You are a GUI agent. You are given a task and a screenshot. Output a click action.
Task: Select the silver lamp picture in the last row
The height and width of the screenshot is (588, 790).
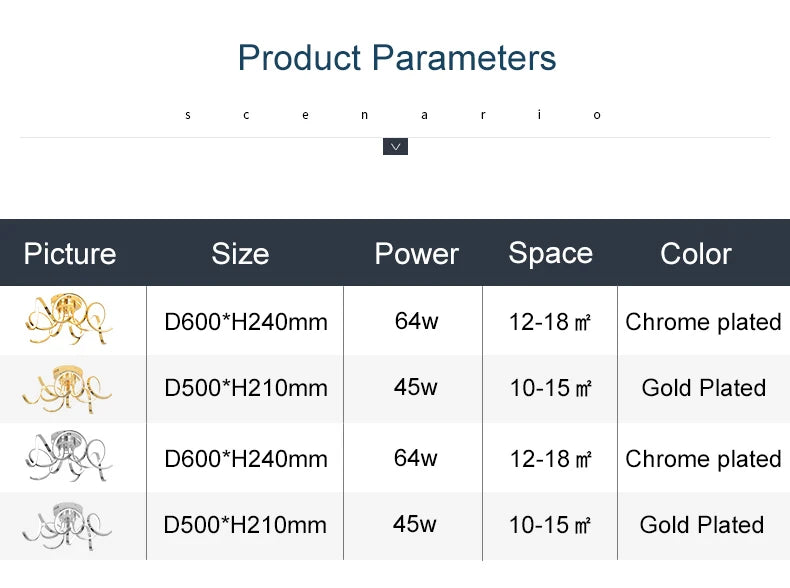click(x=68, y=524)
